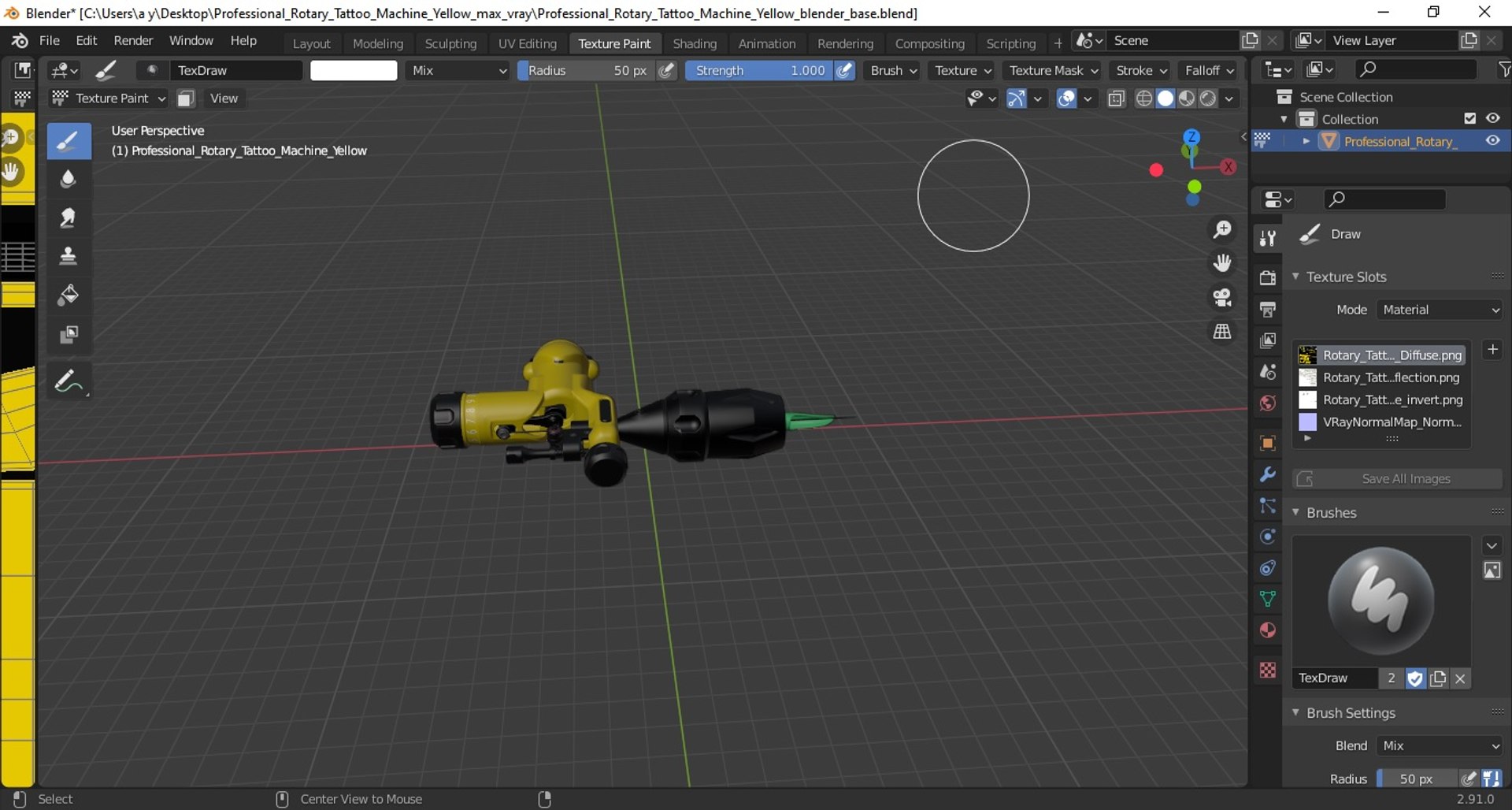
Task: Select the Draw brush tool
Action: tap(69, 141)
